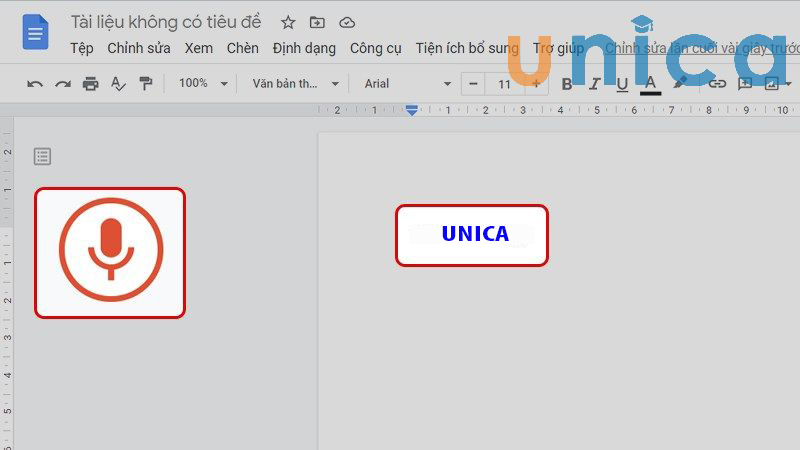This screenshot has width=800, height=450.
Task: Open the text color picker
Action: 650,85
